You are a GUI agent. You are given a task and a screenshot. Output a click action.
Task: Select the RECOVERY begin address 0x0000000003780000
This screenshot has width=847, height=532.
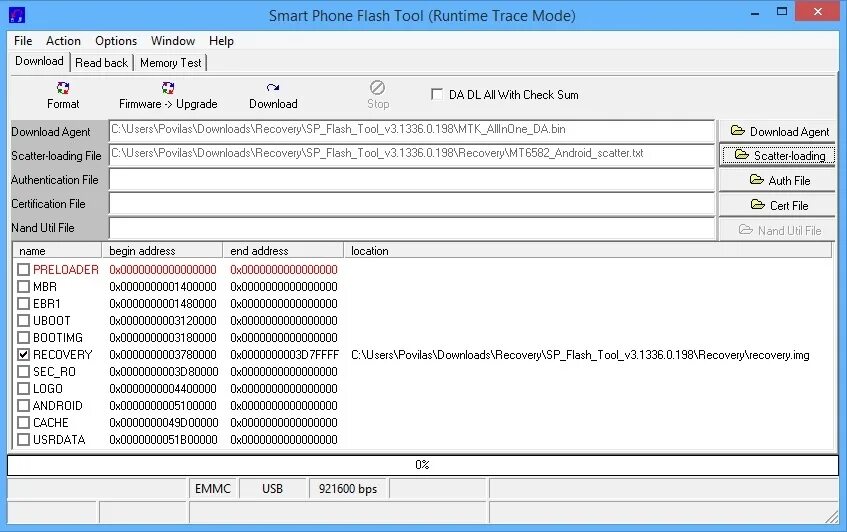163,355
